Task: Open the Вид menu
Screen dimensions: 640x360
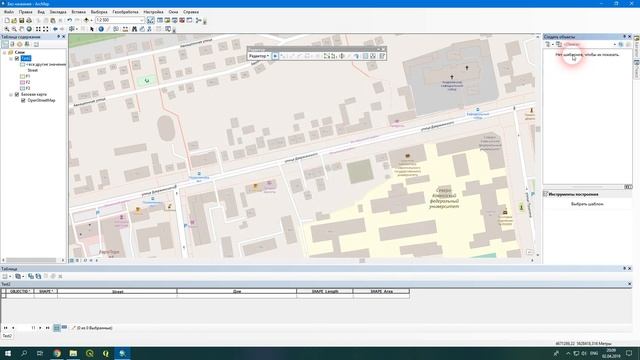Action: (41, 12)
